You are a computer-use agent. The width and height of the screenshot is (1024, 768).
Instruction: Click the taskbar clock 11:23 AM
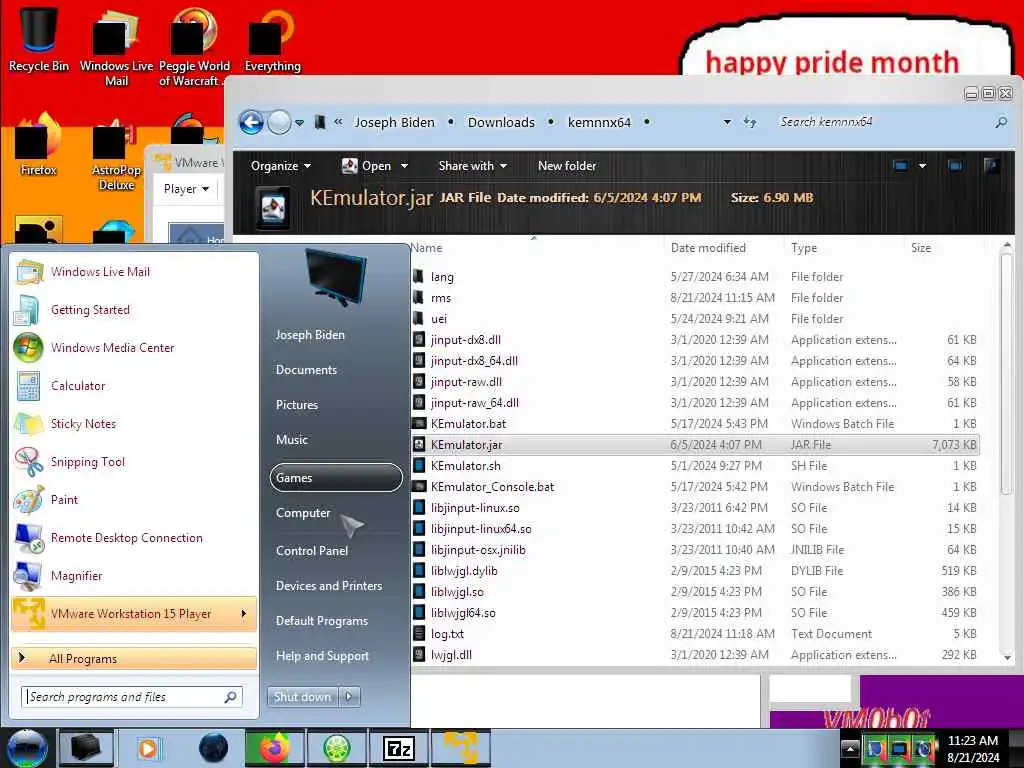[x=972, y=741]
